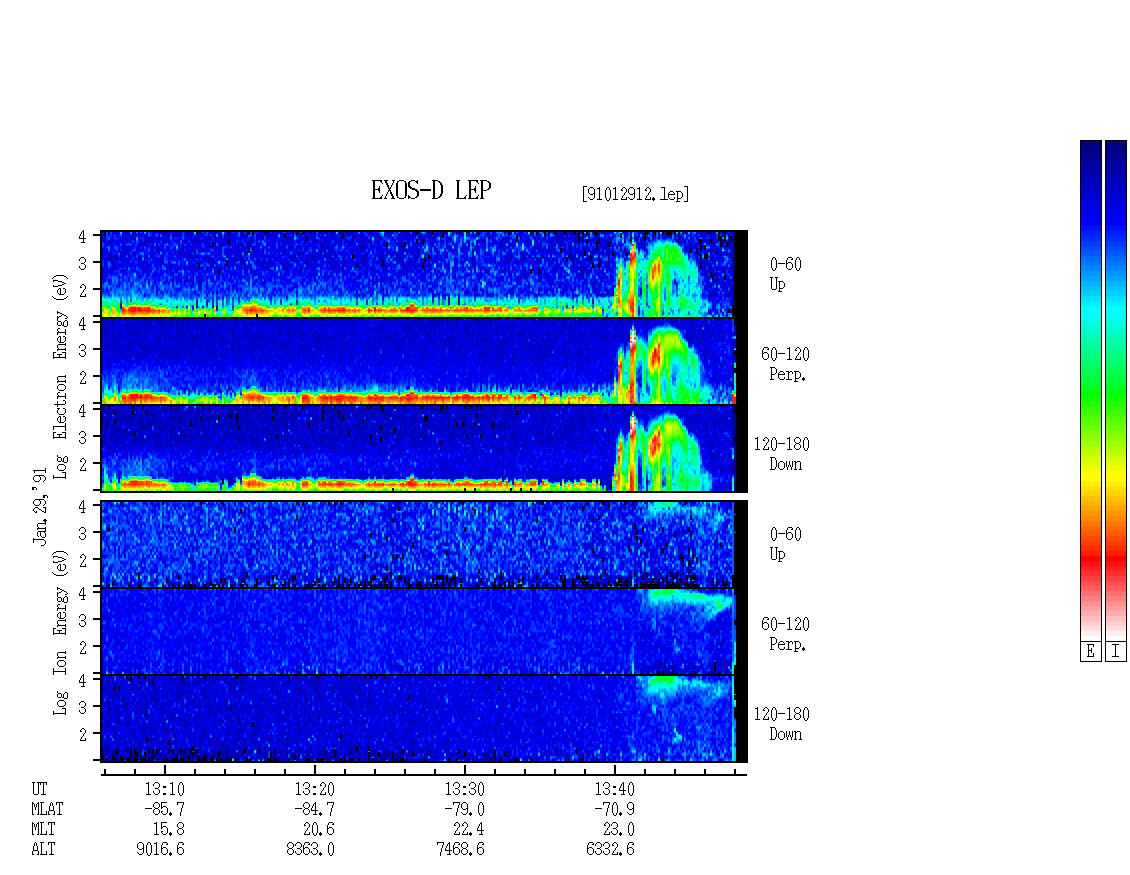Viewport: 1130px width, 875px height.
Task: Click the 13:40 UT time label
Action: tap(615, 789)
